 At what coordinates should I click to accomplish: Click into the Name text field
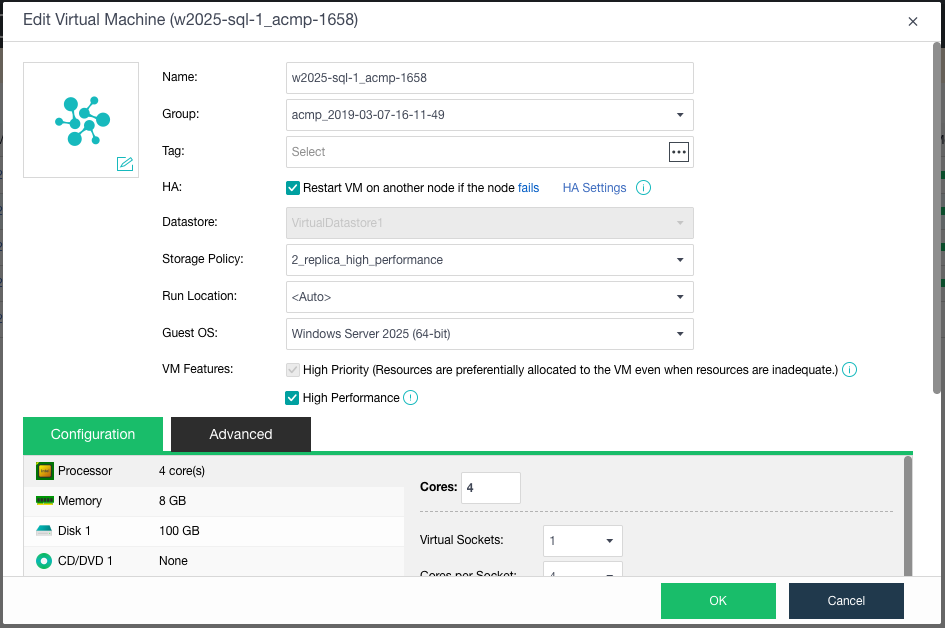pos(489,78)
